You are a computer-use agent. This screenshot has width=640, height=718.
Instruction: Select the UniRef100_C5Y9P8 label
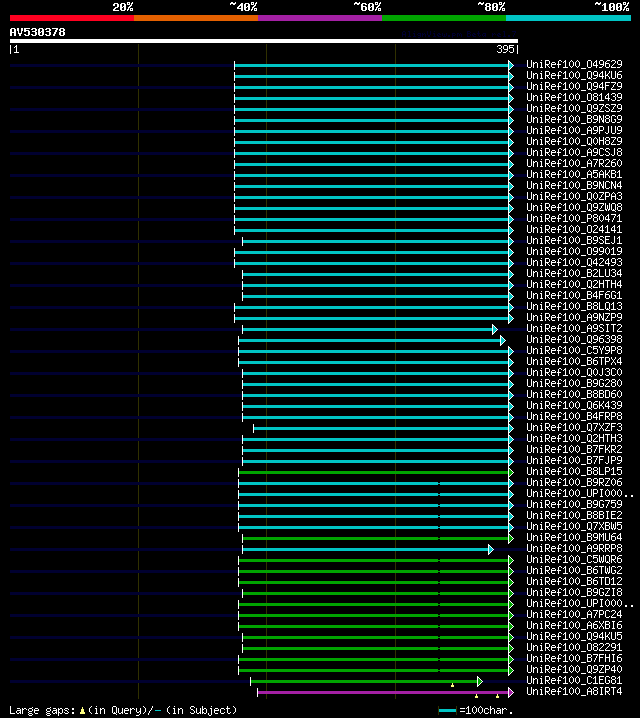pos(574,350)
